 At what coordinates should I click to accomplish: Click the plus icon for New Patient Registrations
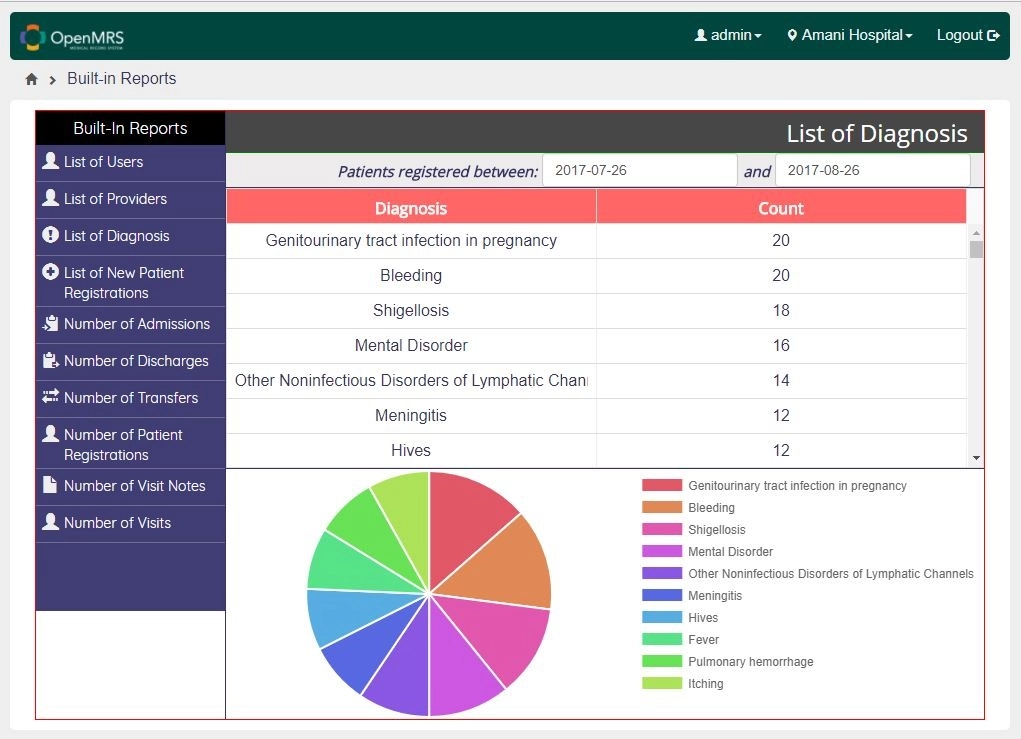point(52,272)
